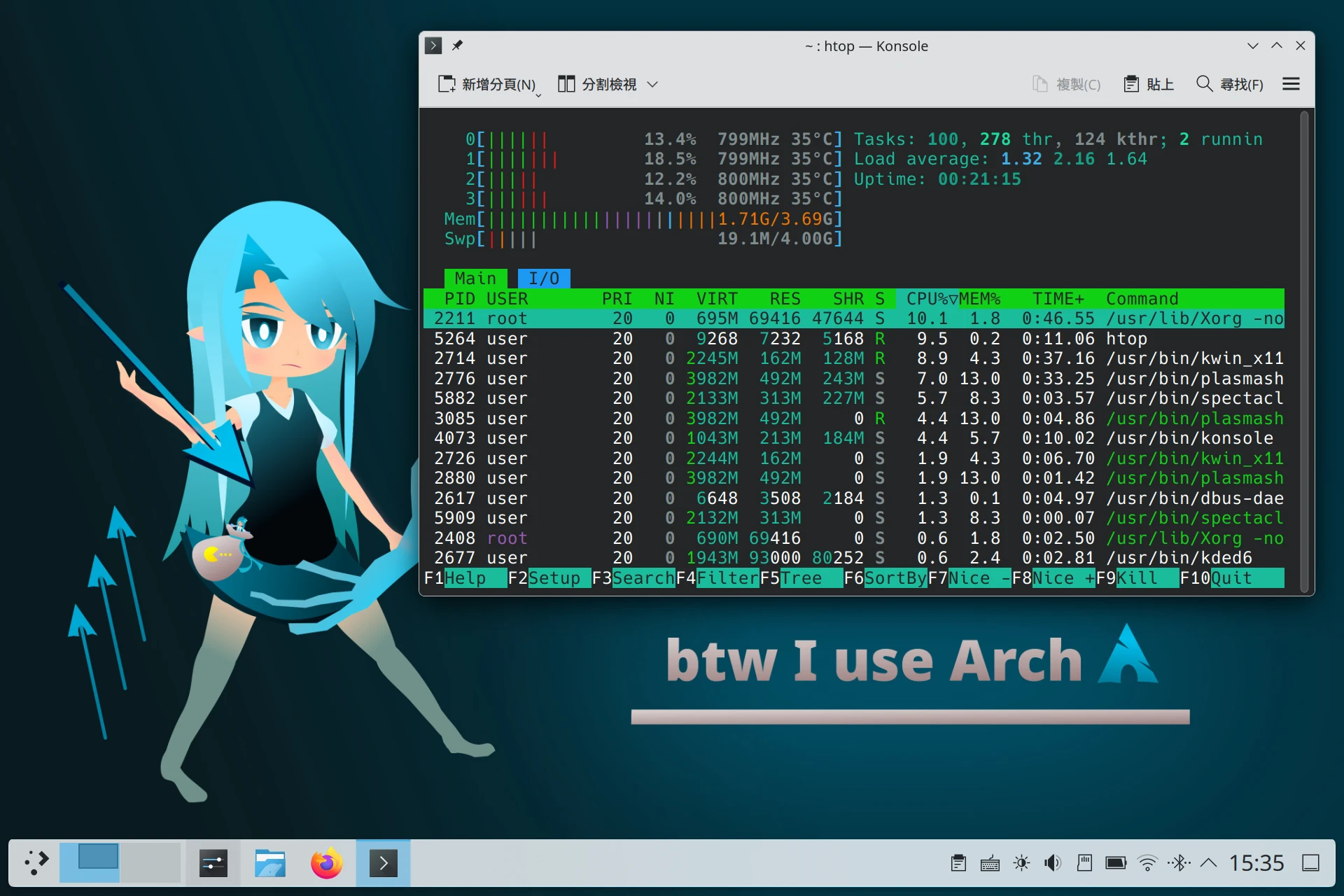This screenshot has height=896, width=1344.
Task: Expand hidden system tray icons arrow
Action: [x=1208, y=862]
